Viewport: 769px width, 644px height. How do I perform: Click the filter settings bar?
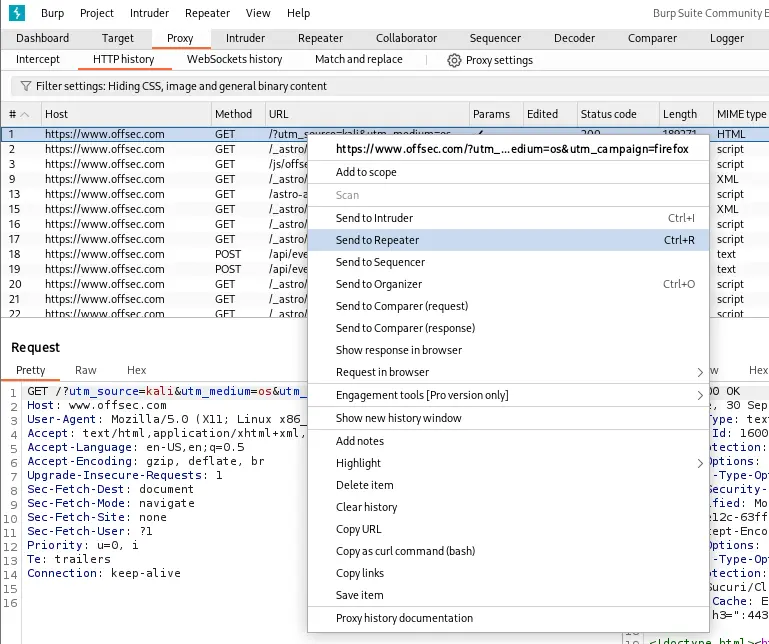tap(180, 87)
